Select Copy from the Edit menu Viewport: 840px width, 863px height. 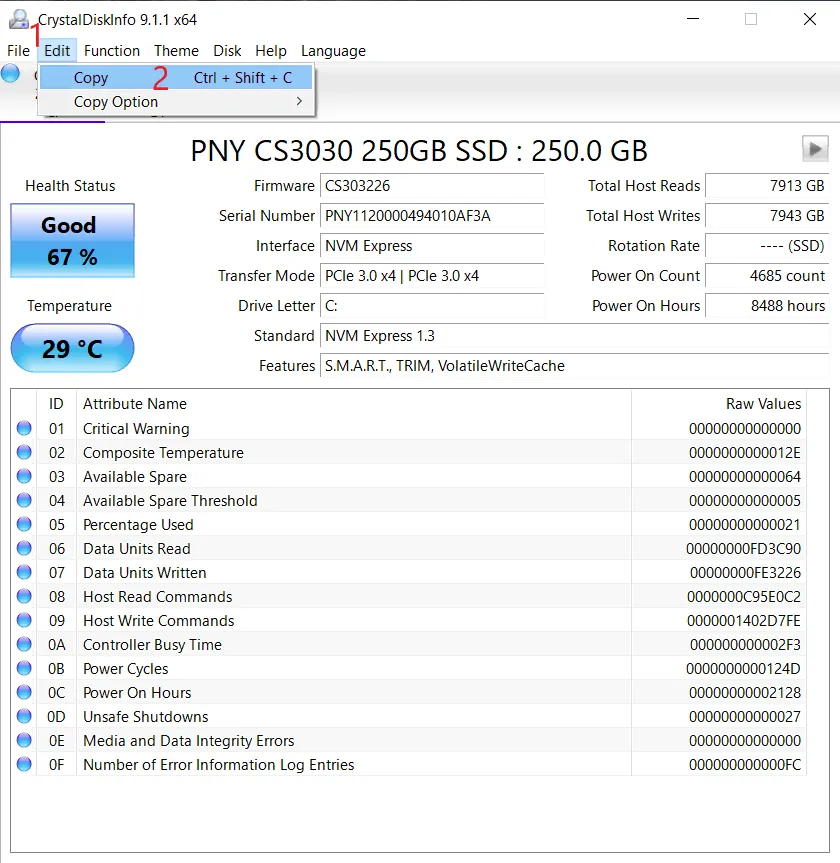91,78
